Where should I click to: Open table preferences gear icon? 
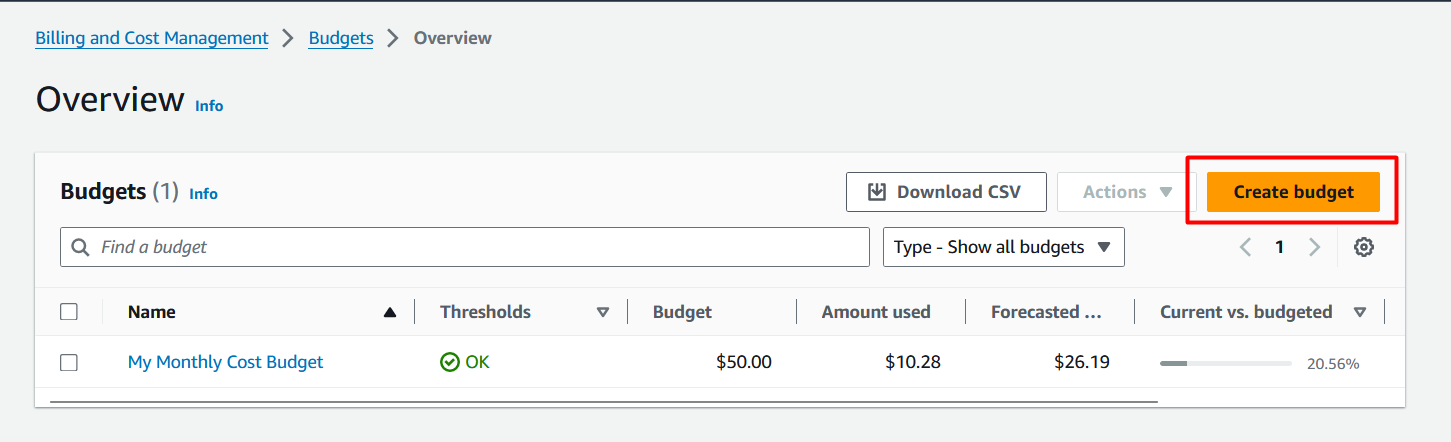1363,247
